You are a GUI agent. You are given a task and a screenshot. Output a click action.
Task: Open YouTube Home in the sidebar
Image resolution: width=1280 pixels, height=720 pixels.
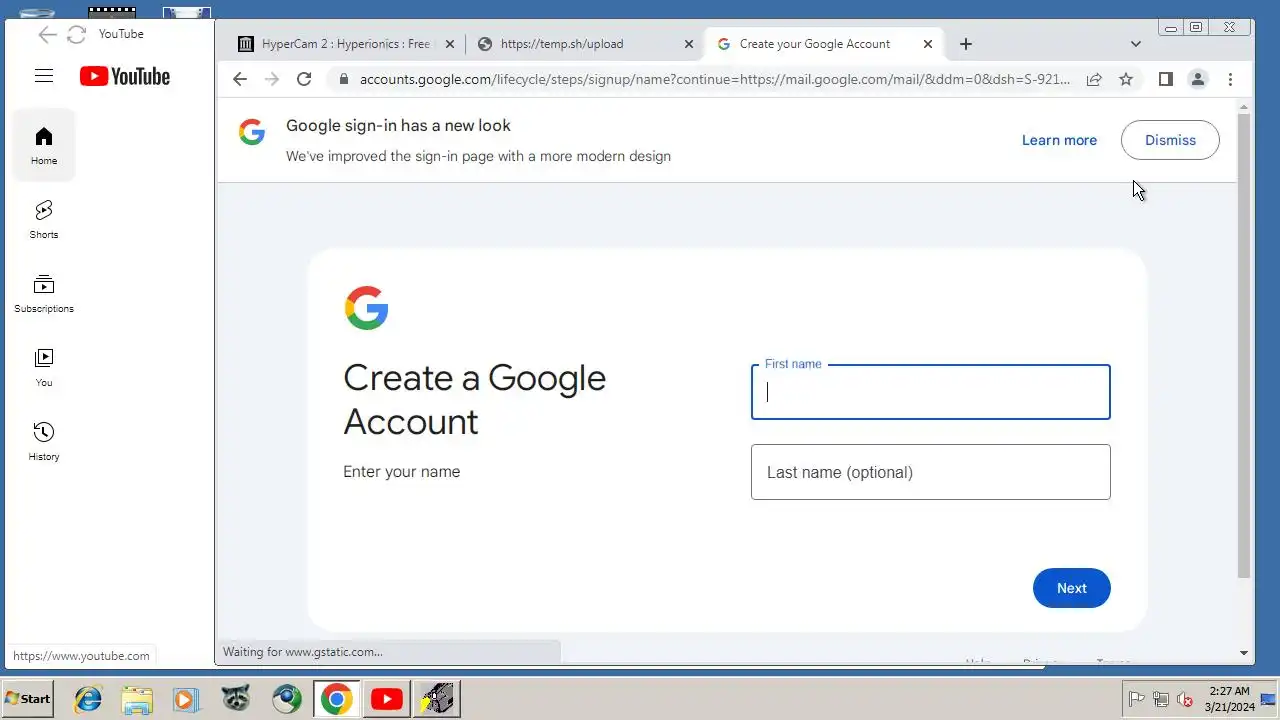(x=44, y=145)
